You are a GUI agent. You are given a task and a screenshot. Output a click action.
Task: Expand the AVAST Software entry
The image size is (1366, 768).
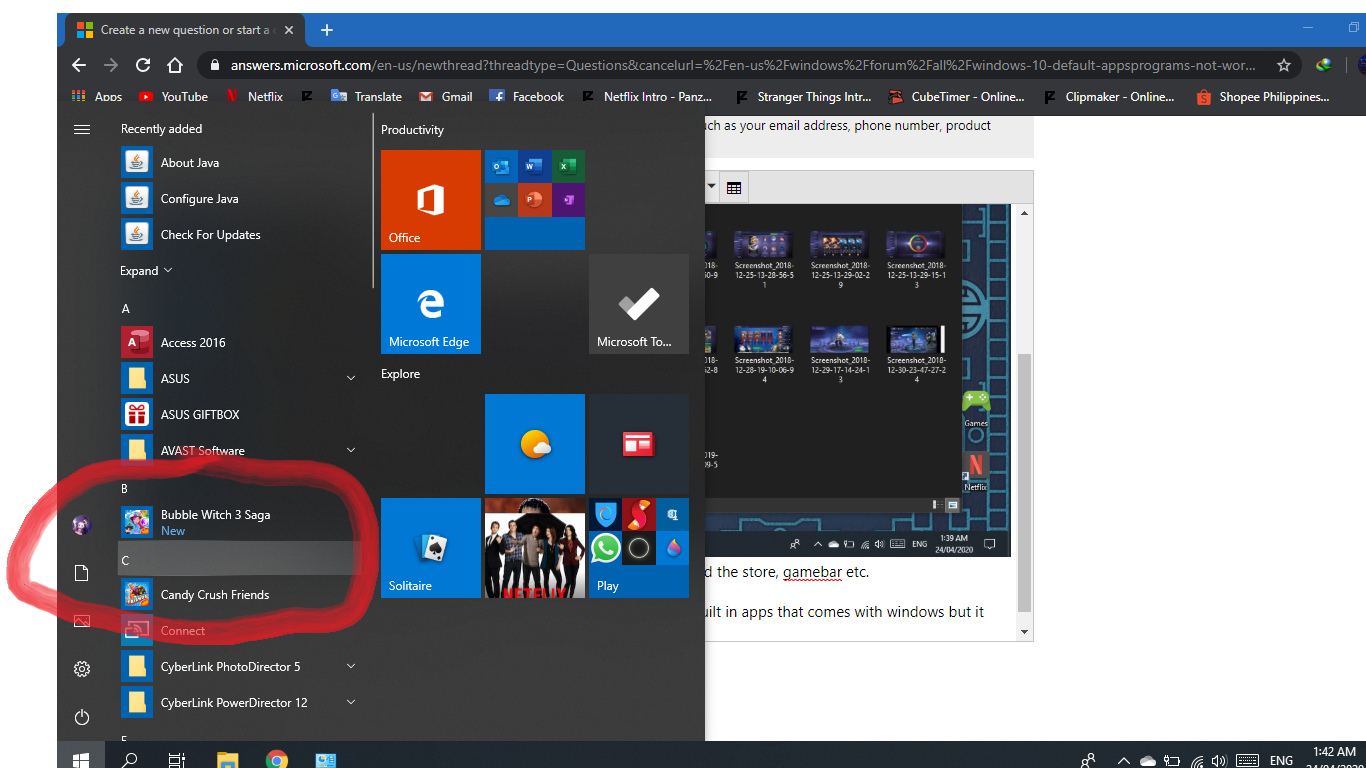click(x=350, y=450)
